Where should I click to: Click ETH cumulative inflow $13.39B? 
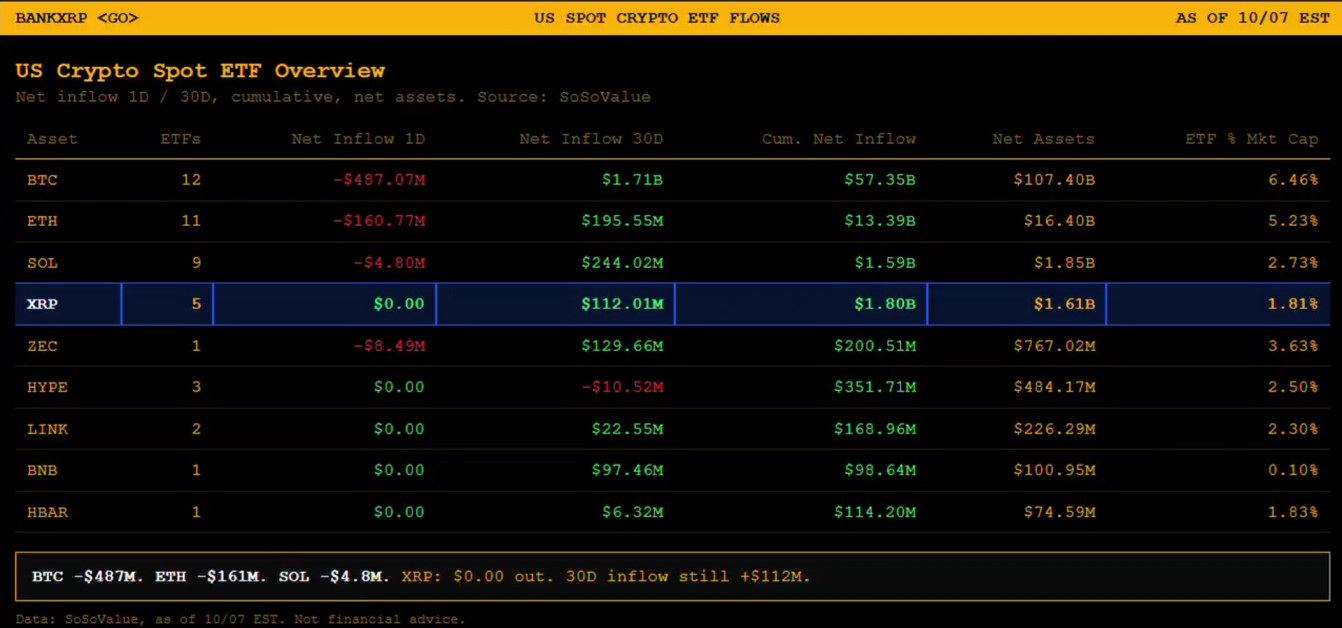(879, 221)
